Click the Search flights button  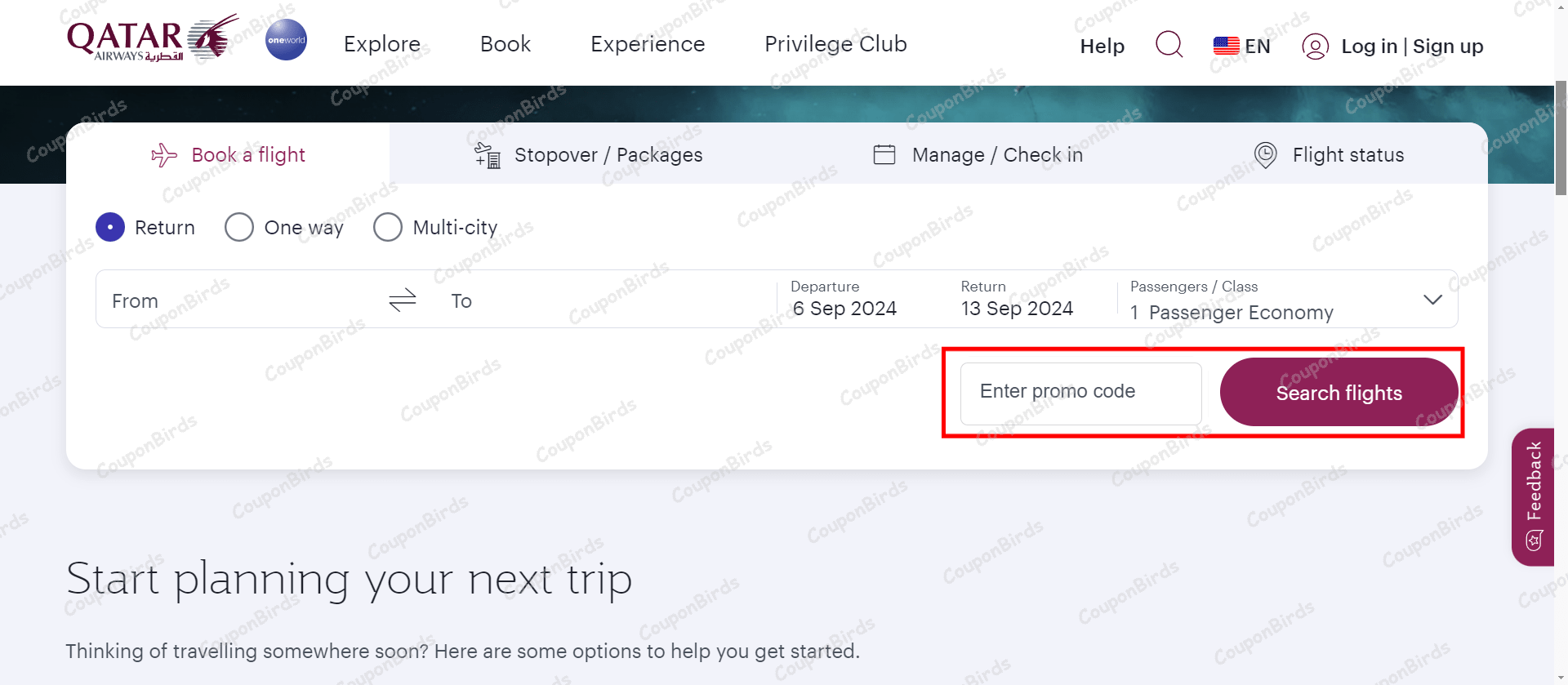coord(1338,392)
